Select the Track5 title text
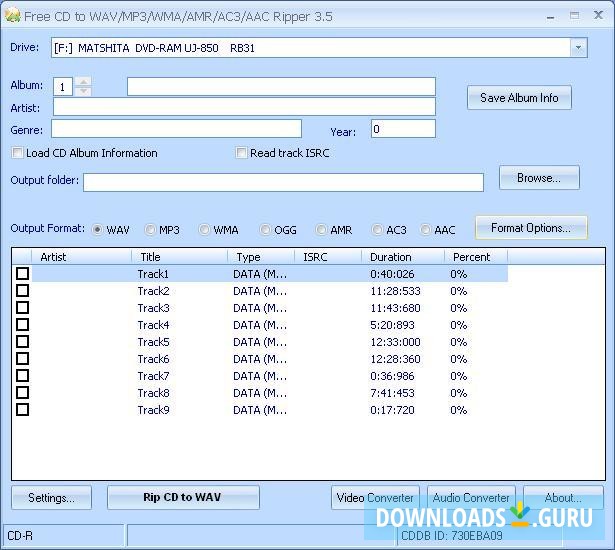This screenshot has height=550, width=615. click(x=153, y=342)
